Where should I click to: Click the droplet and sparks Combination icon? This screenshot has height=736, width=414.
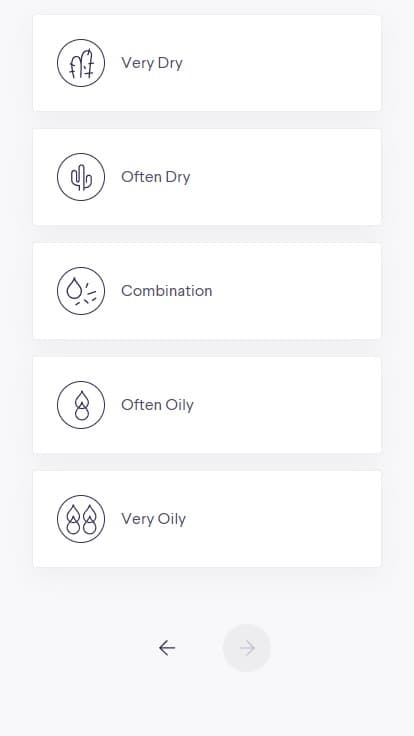click(x=81, y=291)
